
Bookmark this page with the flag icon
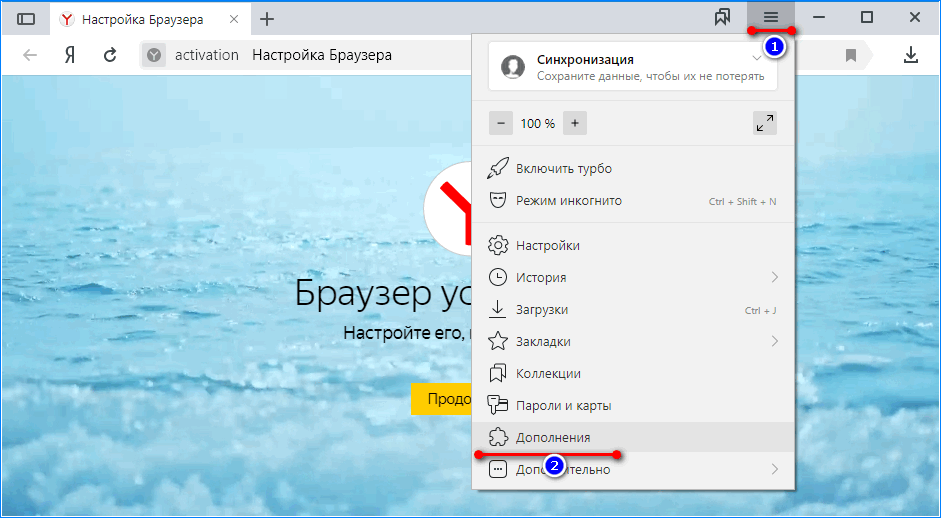click(850, 56)
